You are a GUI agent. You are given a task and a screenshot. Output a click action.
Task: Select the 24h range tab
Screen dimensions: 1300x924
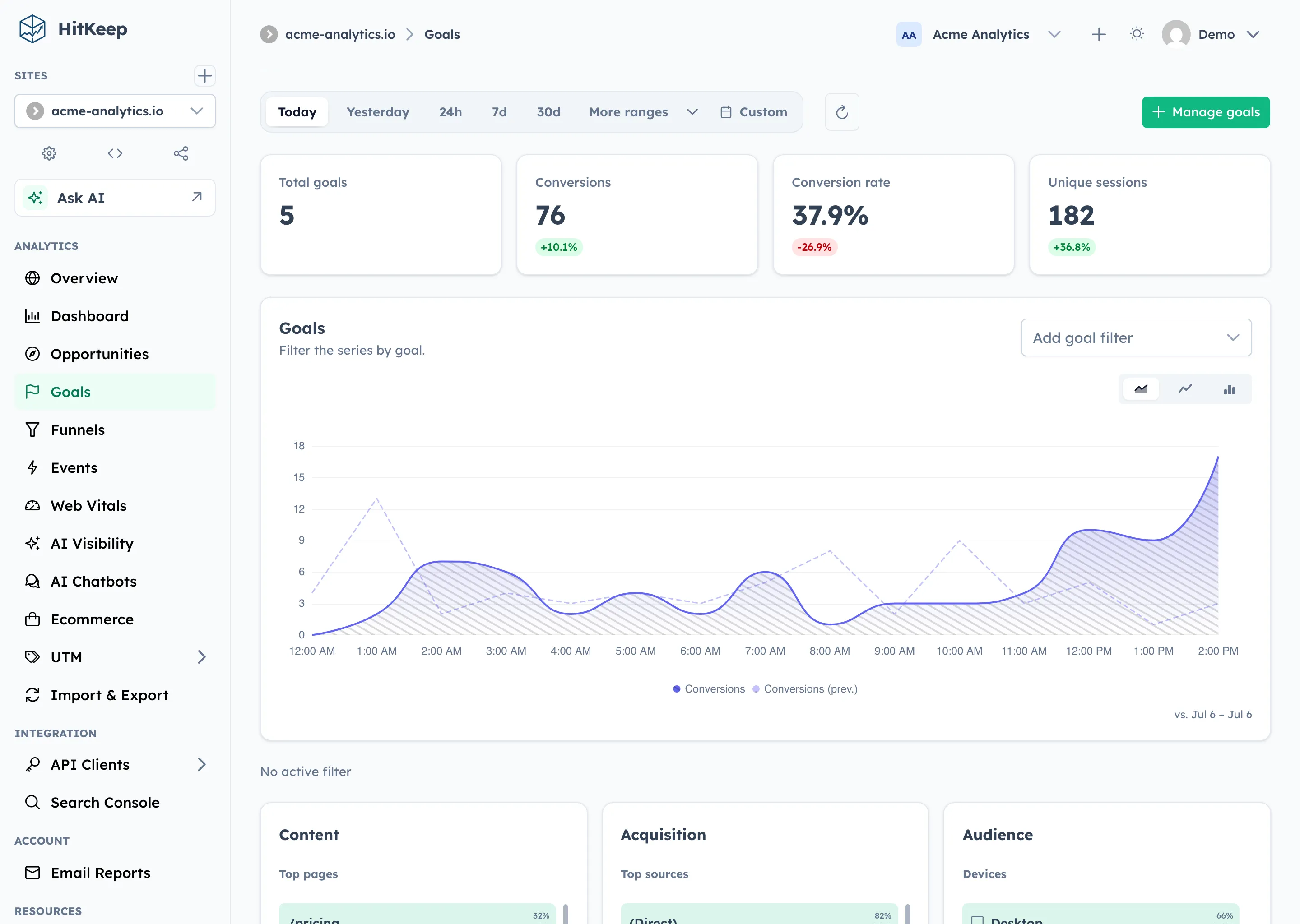[450, 112]
